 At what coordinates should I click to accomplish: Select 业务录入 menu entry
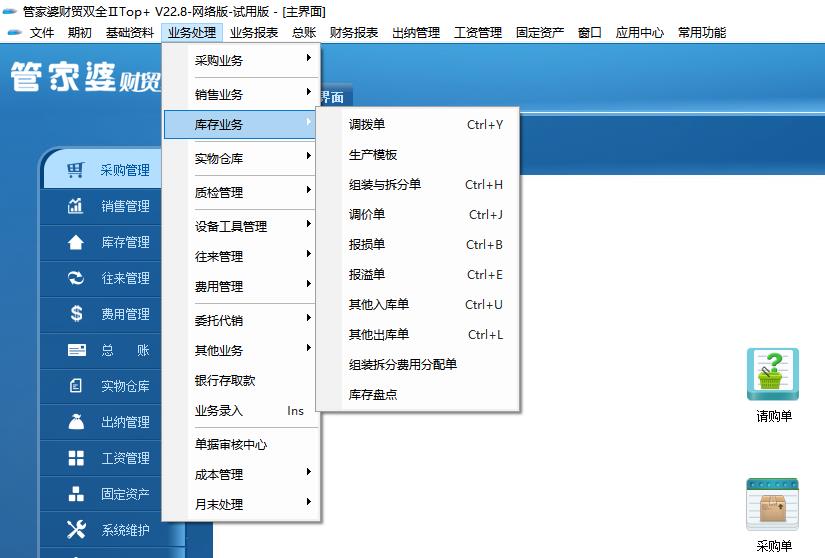click(x=241, y=411)
